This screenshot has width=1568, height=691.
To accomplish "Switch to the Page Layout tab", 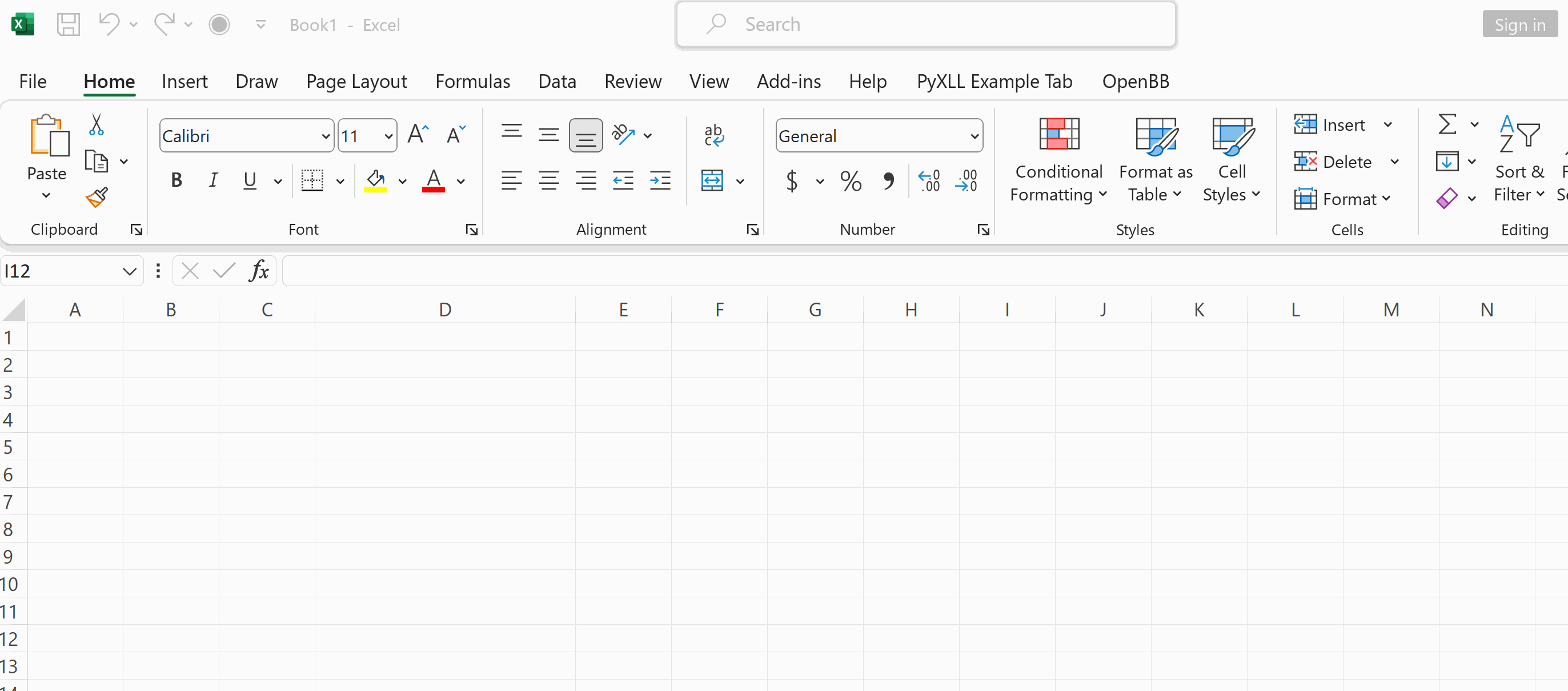I will 356,82.
